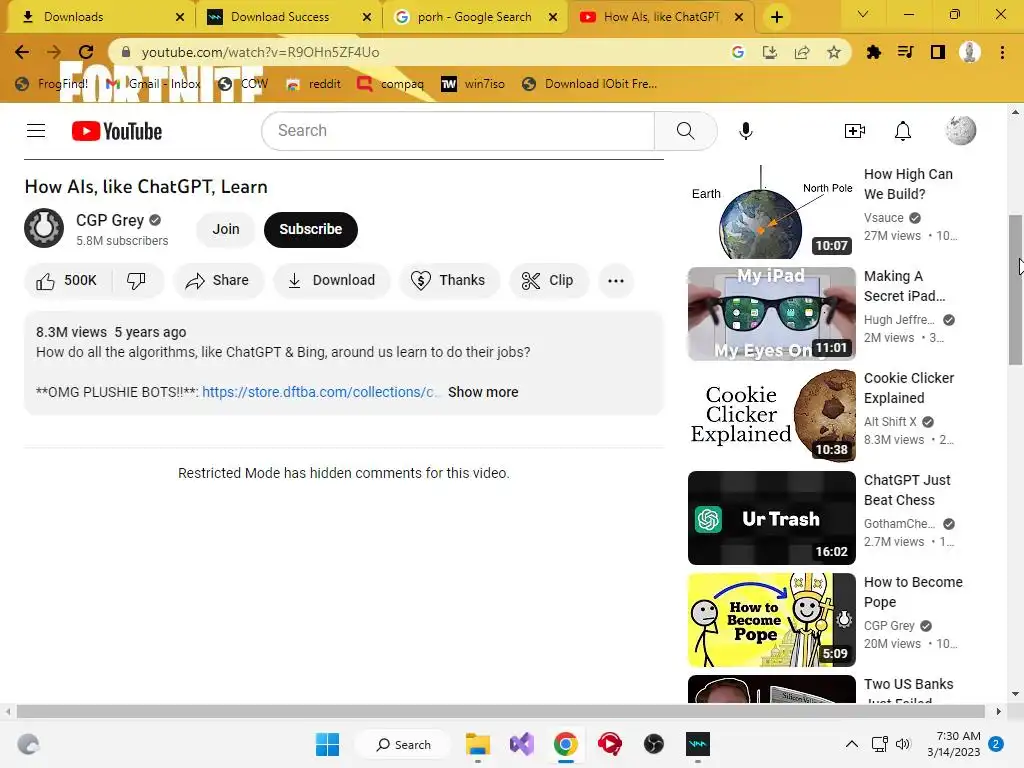Open ChatGPT Just Beat Chess thumbnail
Viewport: 1024px width, 768px height.
[x=771, y=517]
